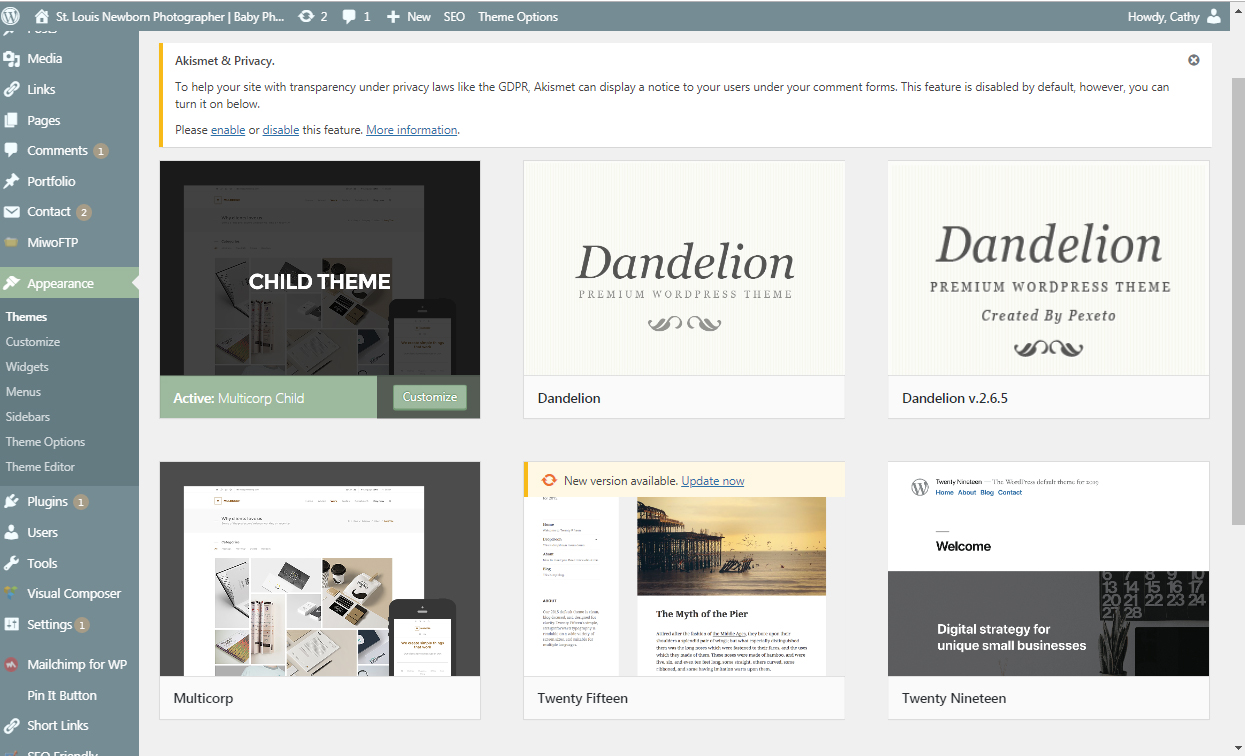Open Pin It Button menu
This screenshot has width=1245, height=756.
(x=62, y=695)
